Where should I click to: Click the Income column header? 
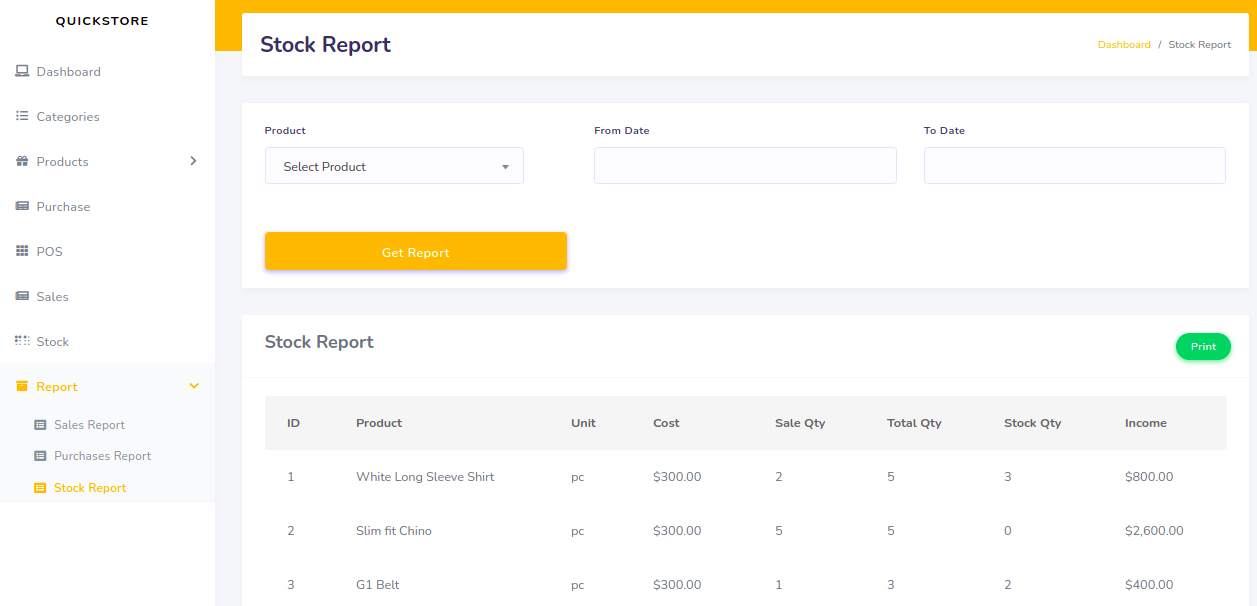pyautogui.click(x=1146, y=423)
